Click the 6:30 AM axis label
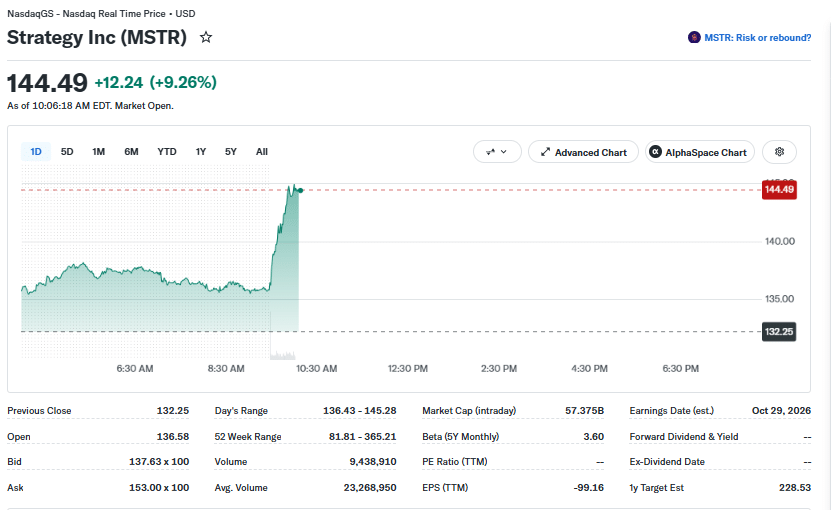The height and width of the screenshot is (510, 831). (x=135, y=368)
